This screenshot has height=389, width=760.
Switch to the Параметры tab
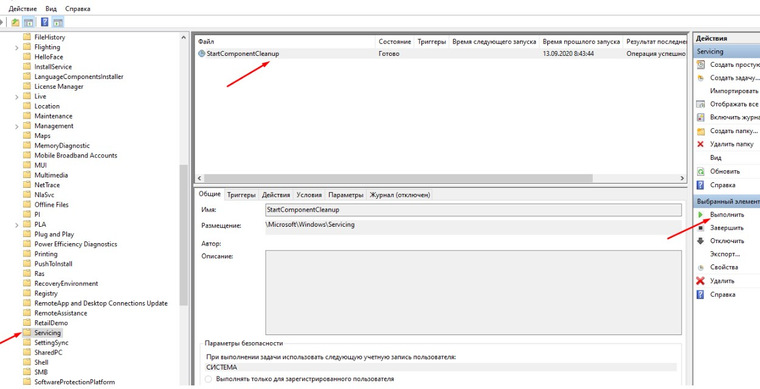(346, 195)
